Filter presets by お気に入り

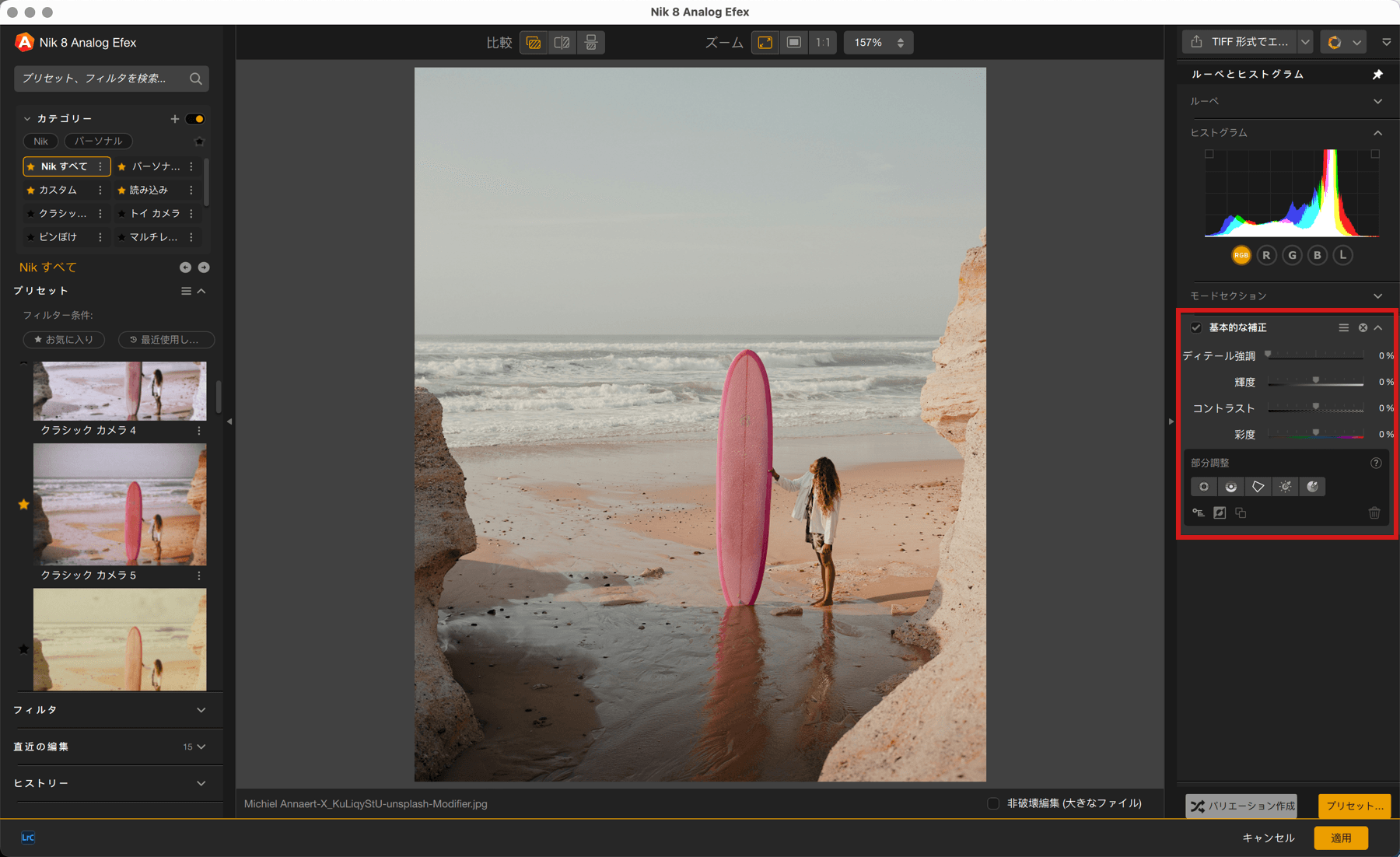(x=64, y=340)
